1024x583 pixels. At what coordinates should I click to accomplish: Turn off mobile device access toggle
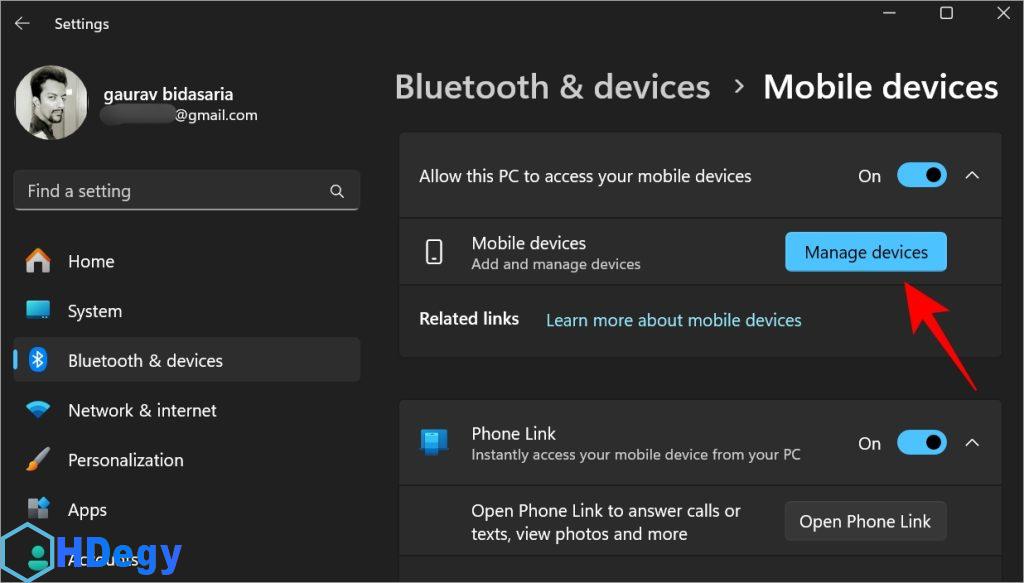tap(921, 176)
